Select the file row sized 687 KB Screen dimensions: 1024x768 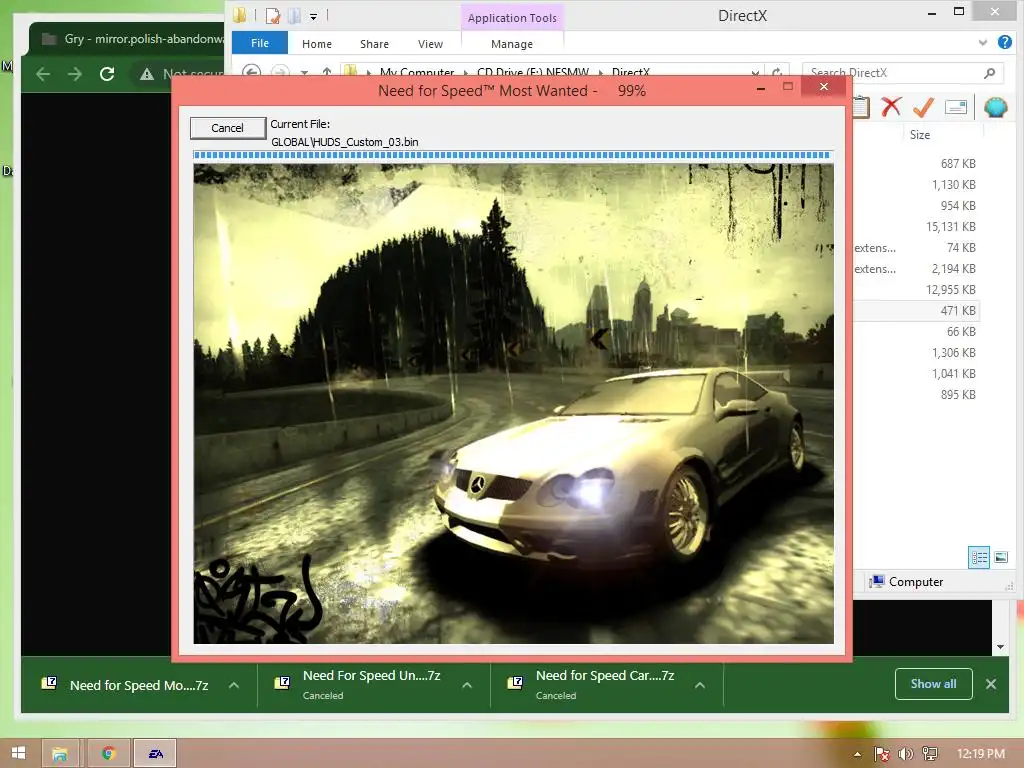pyautogui.click(x=916, y=163)
